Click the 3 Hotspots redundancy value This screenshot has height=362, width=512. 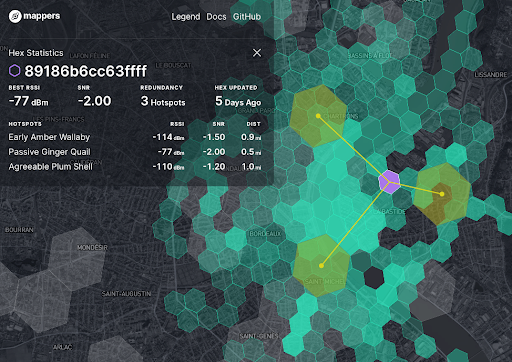pyautogui.click(x=163, y=101)
